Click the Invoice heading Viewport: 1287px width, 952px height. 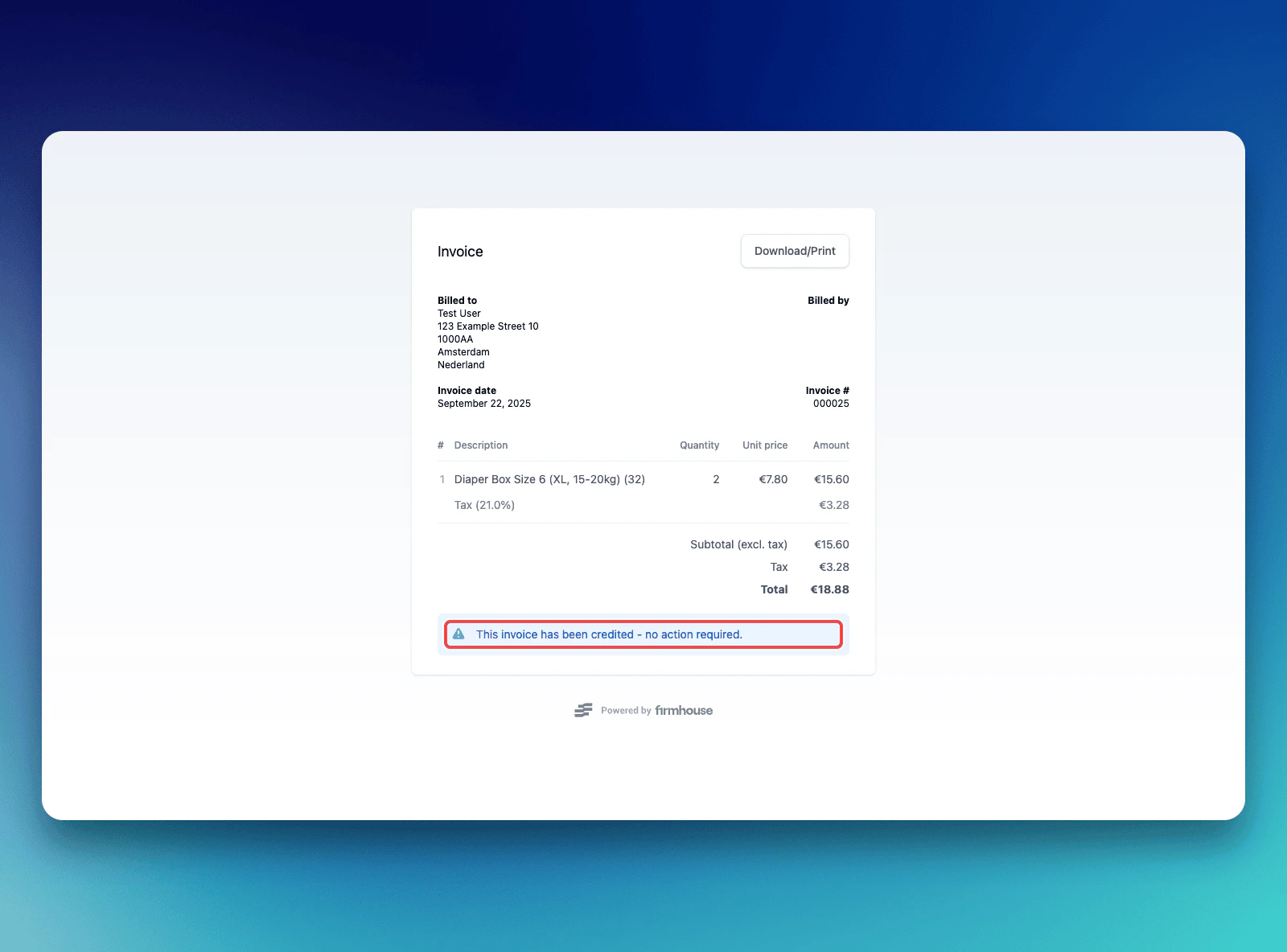coord(459,251)
